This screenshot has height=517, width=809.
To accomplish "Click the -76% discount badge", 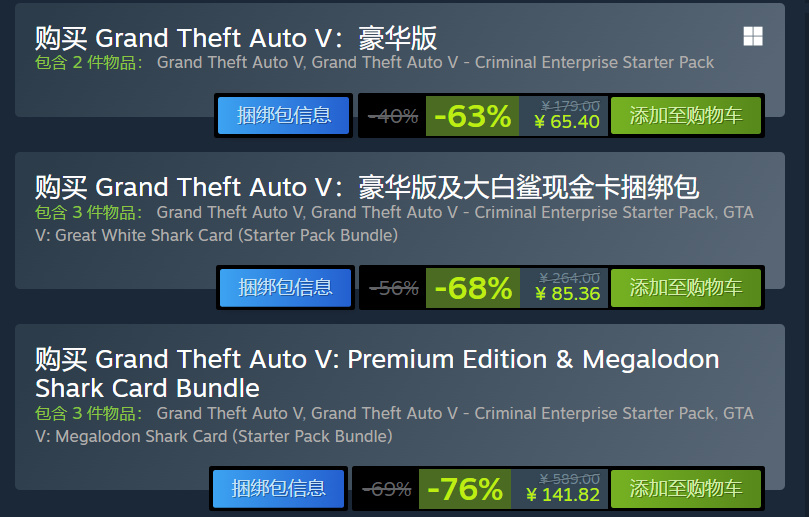I will pos(465,489).
